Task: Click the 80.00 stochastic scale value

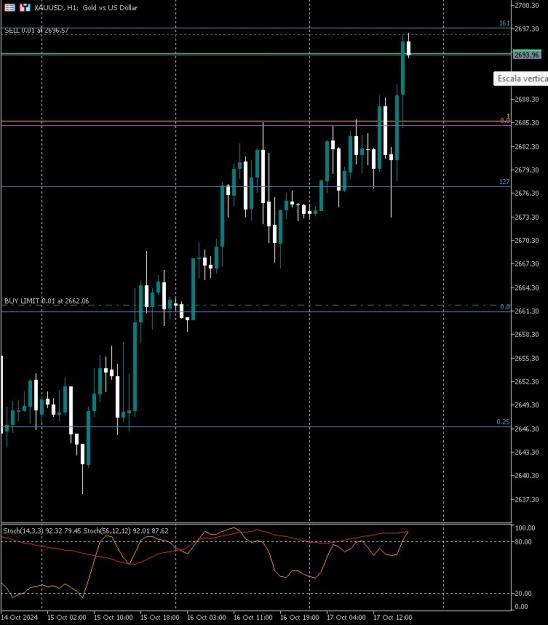Action: tap(524, 541)
